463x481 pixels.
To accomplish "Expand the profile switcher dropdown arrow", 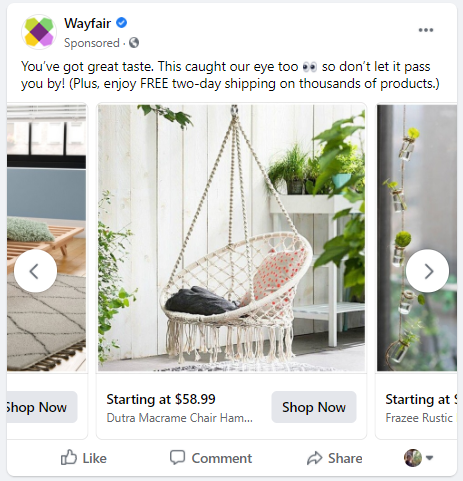I will click(430, 458).
